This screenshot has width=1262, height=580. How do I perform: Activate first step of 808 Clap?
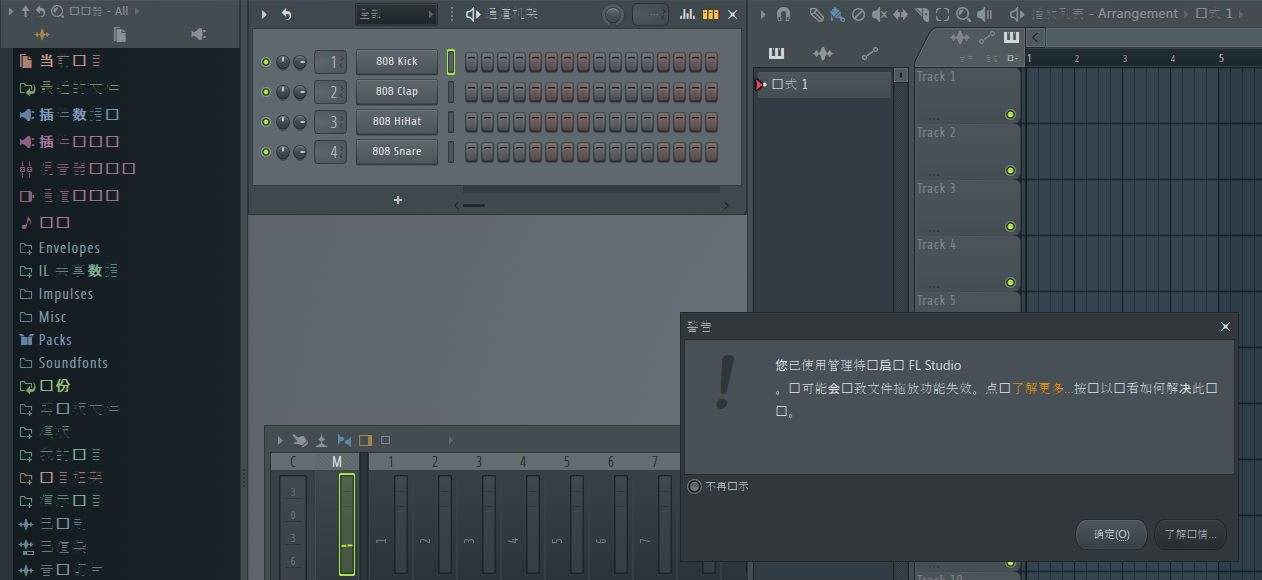[472, 92]
